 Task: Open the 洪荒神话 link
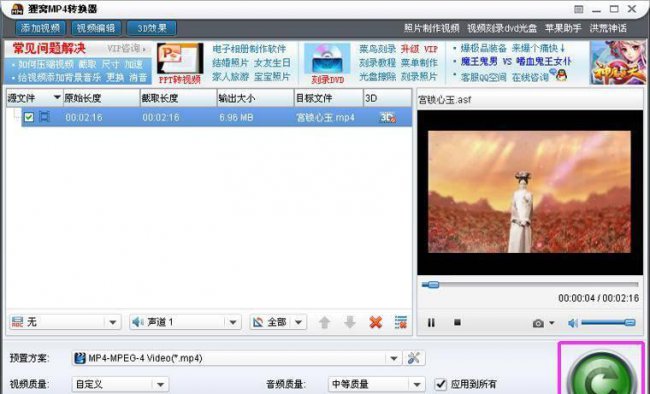pyautogui.click(x=608, y=29)
